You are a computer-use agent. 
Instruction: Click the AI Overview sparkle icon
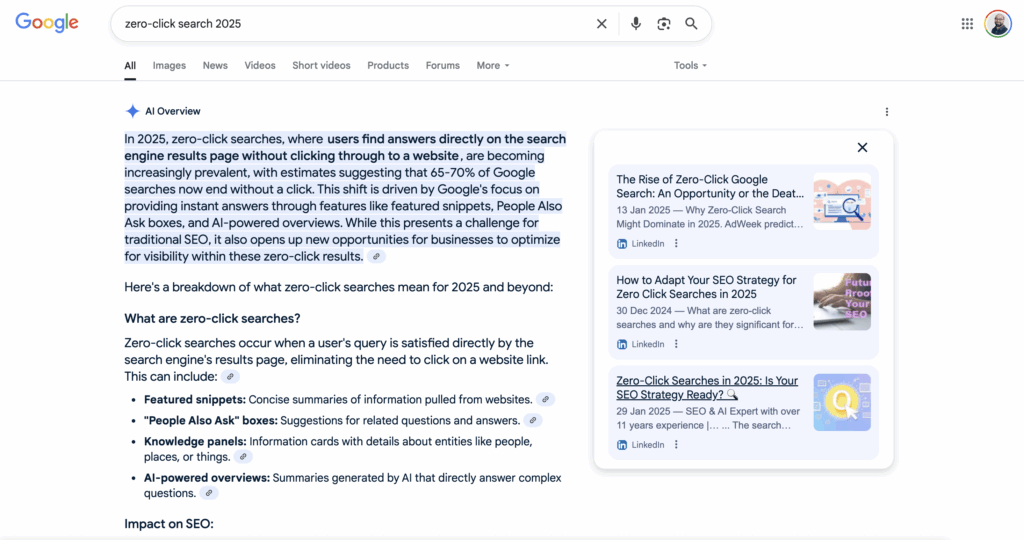(x=132, y=111)
